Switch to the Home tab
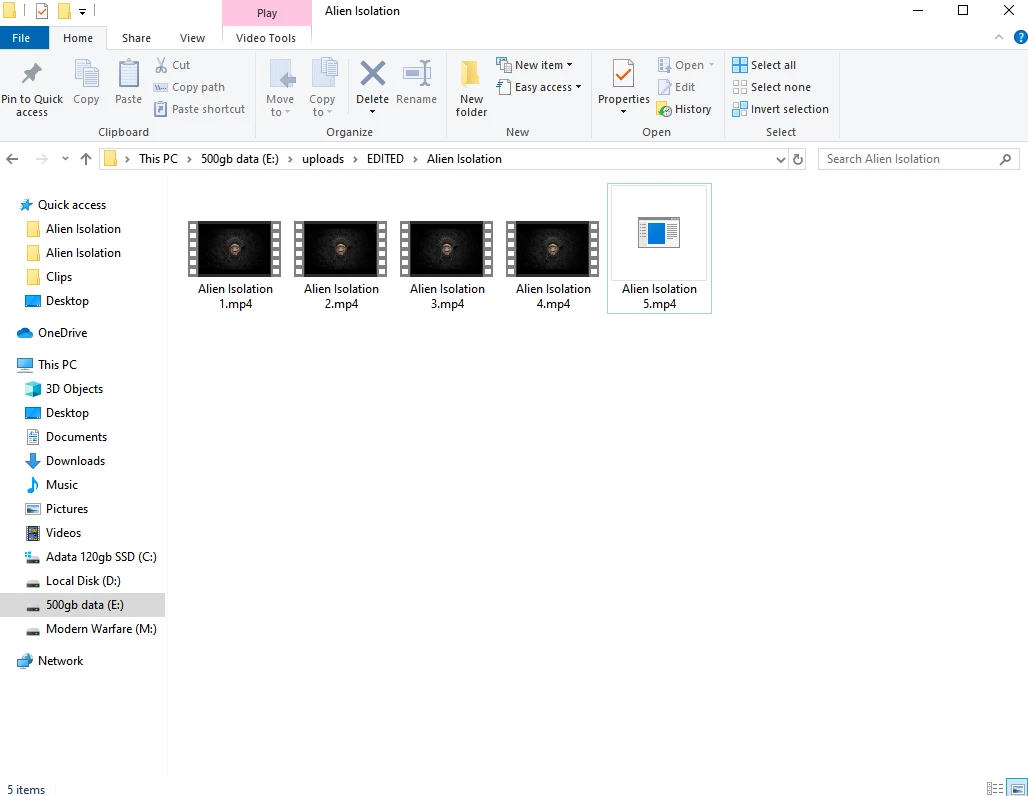The width and height of the screenshot is (1028, 796). (78, 38)
